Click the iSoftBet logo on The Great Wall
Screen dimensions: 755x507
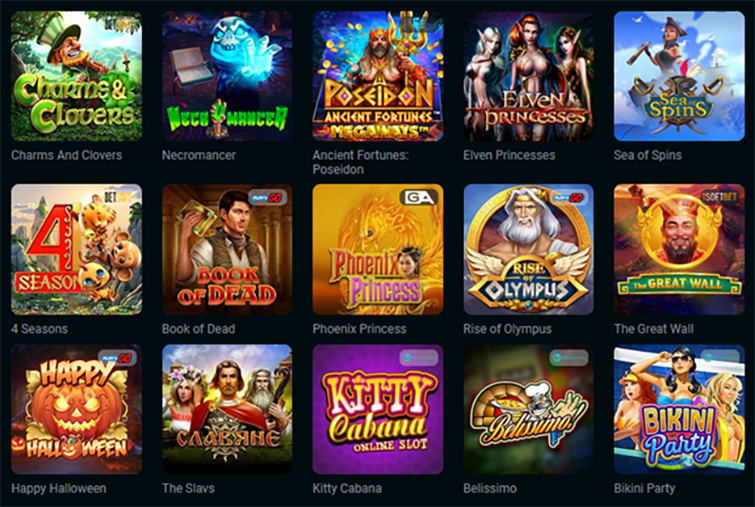pos(720,196)
